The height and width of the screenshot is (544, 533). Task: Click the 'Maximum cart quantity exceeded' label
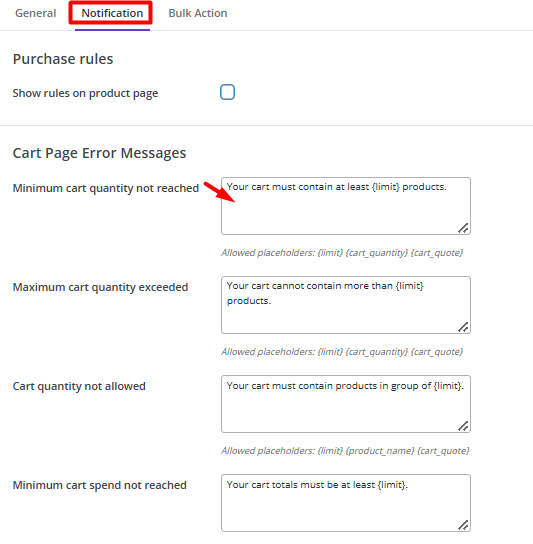100,287
